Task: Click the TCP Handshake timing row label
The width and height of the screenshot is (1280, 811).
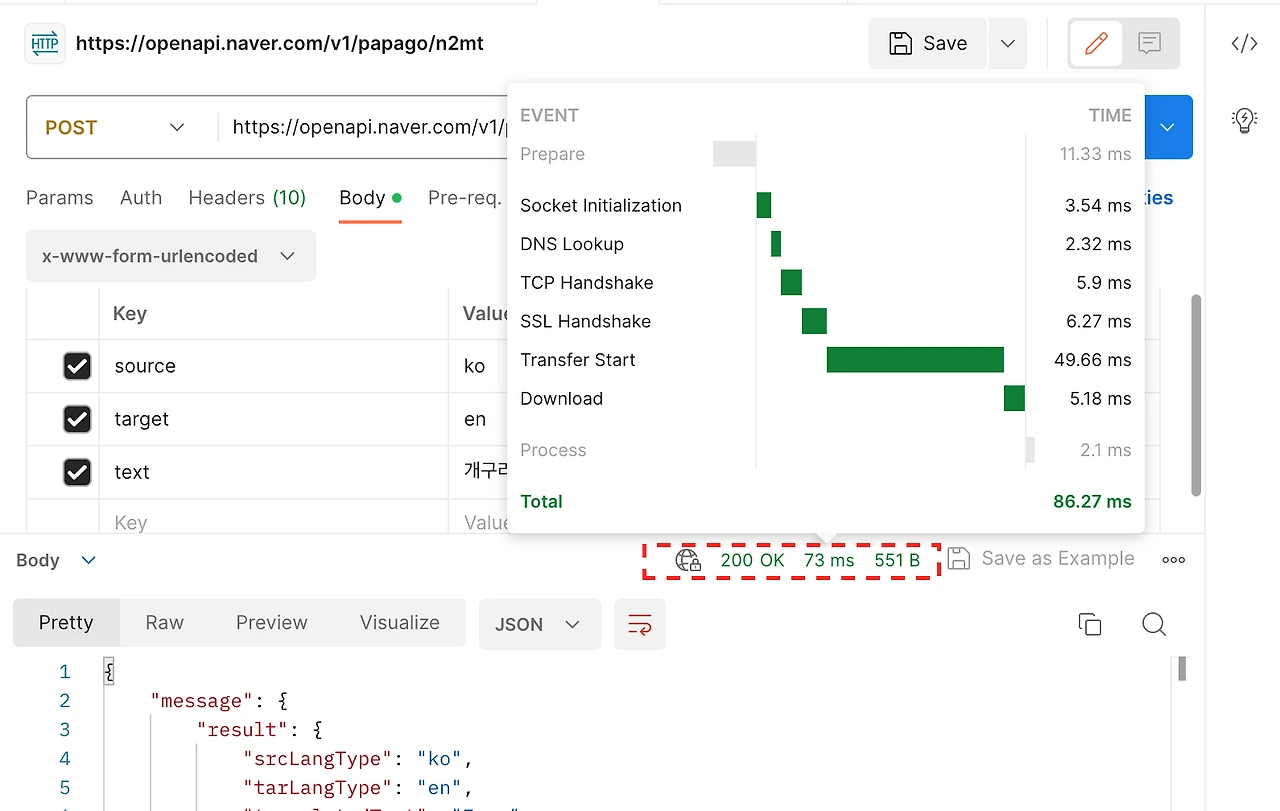Action: point(587,283)
